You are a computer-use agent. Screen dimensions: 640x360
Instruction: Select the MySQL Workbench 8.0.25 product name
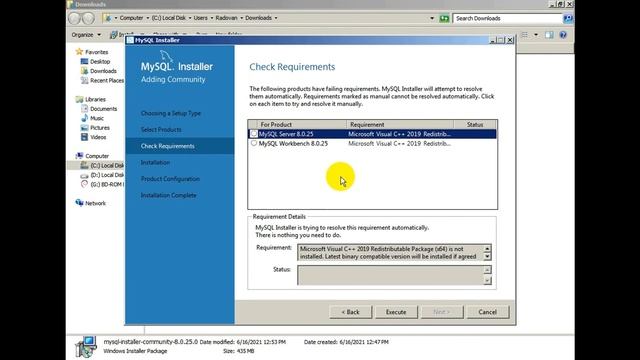(x=293, y=143)
